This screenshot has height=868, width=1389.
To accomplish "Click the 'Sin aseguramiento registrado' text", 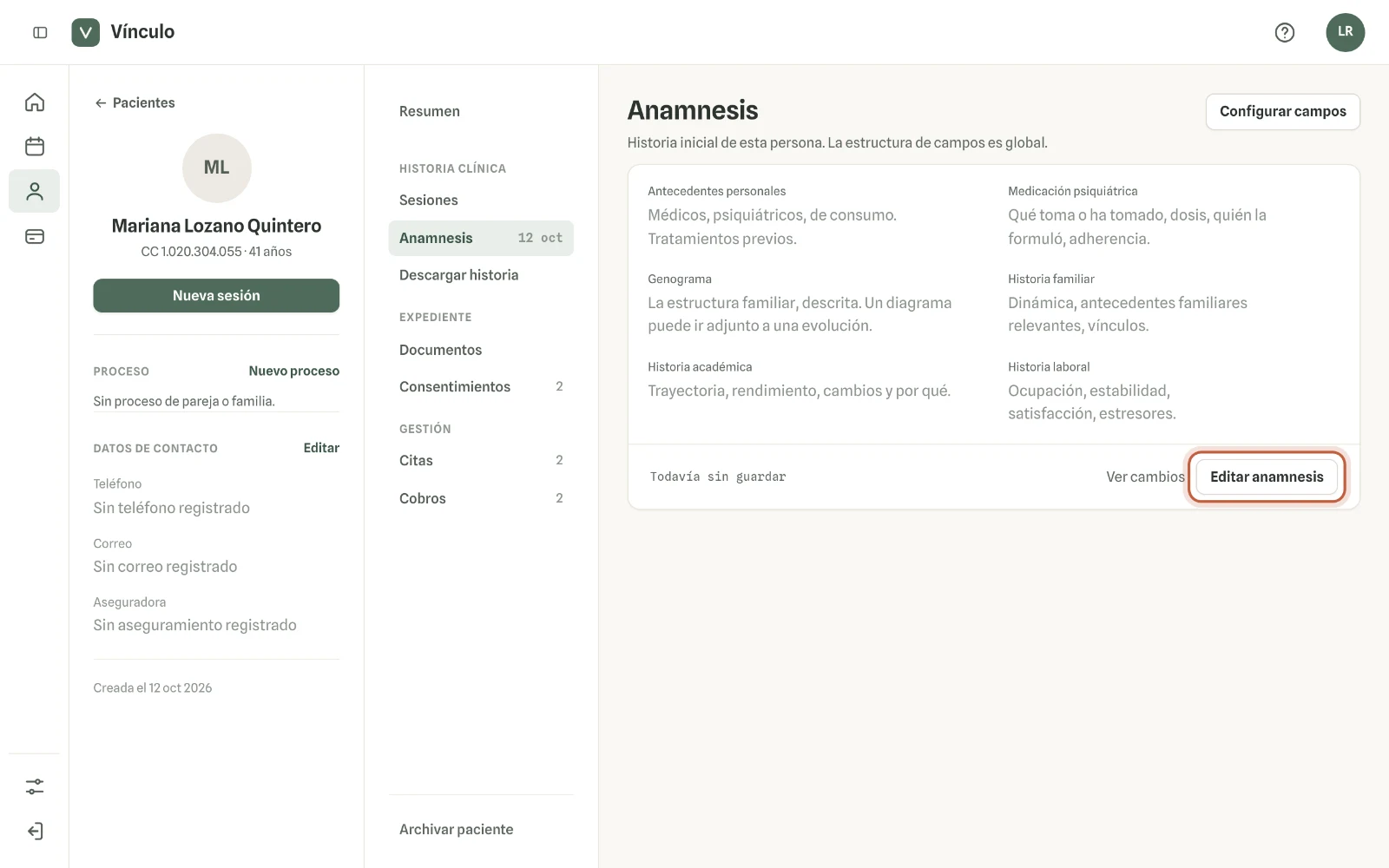I will (x=194, y=625).
